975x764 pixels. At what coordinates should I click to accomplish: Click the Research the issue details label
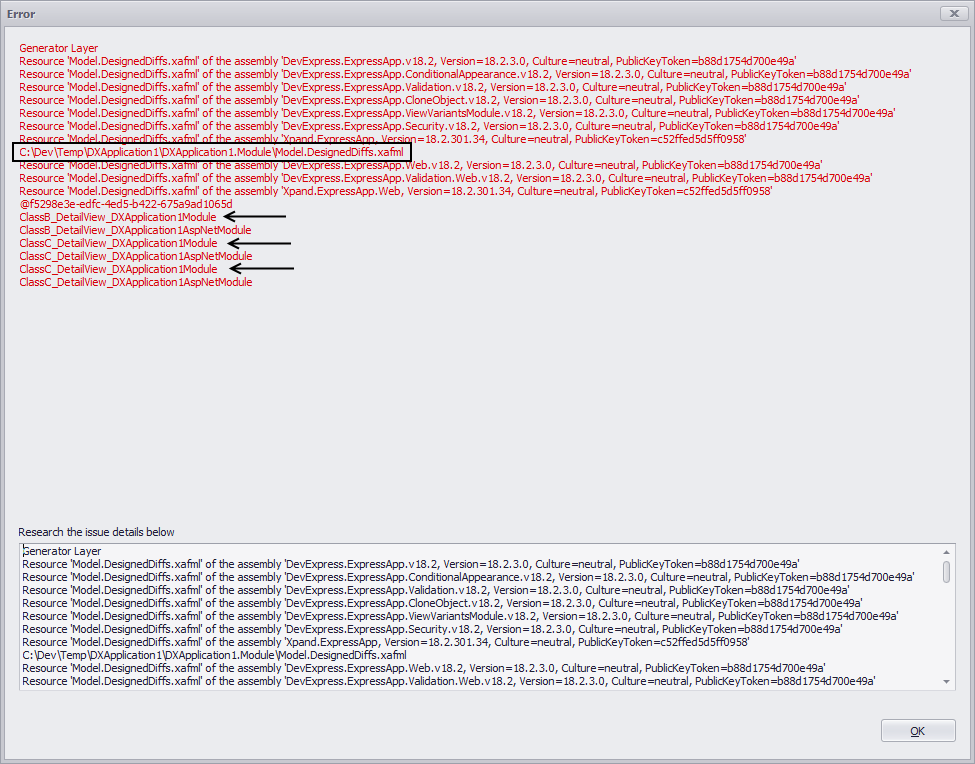click(x=96, y=531)
